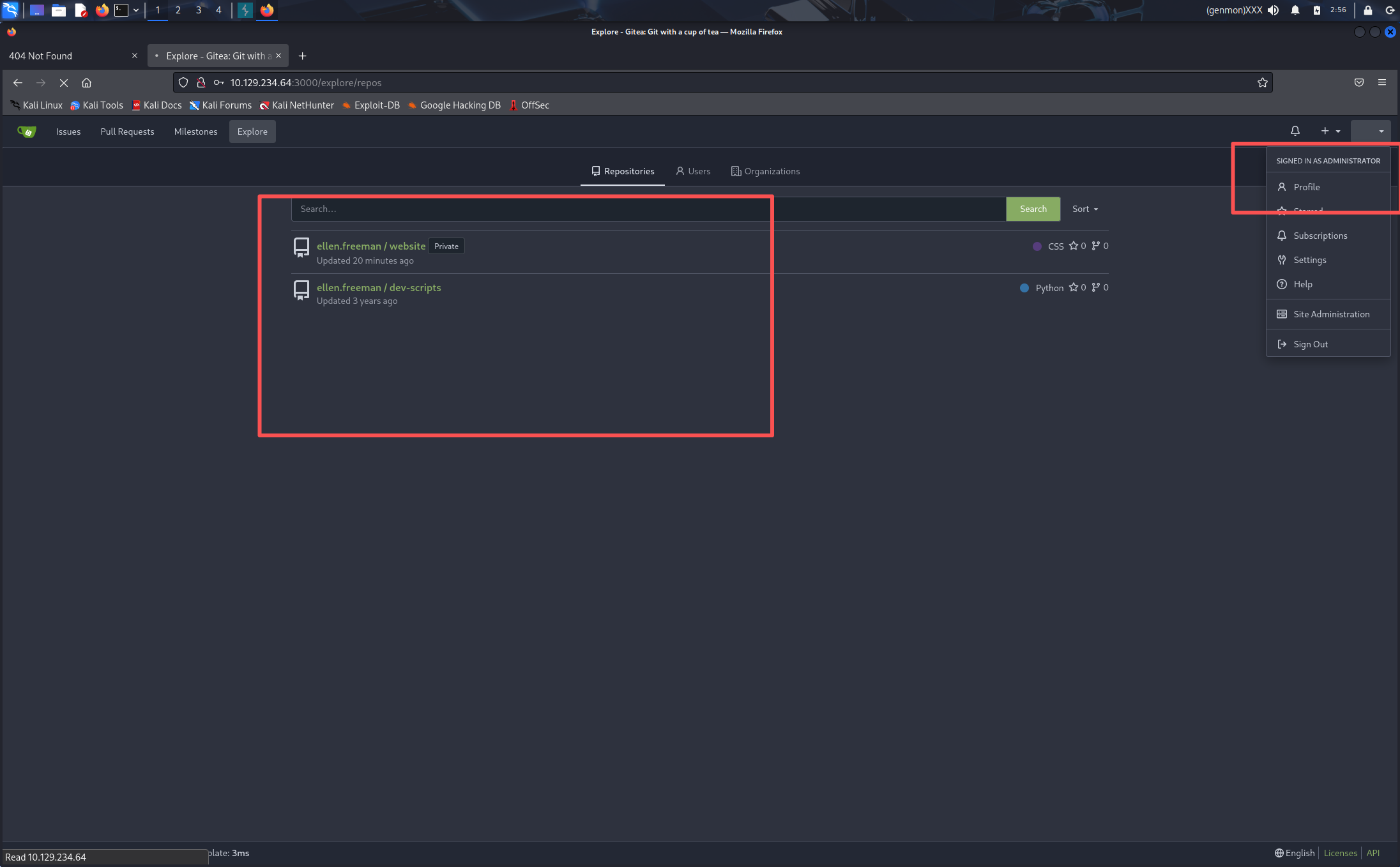The width and height of the screenshot is (1400, 867).
Task: Select the Explore nav item
Action: pos(252,132)
